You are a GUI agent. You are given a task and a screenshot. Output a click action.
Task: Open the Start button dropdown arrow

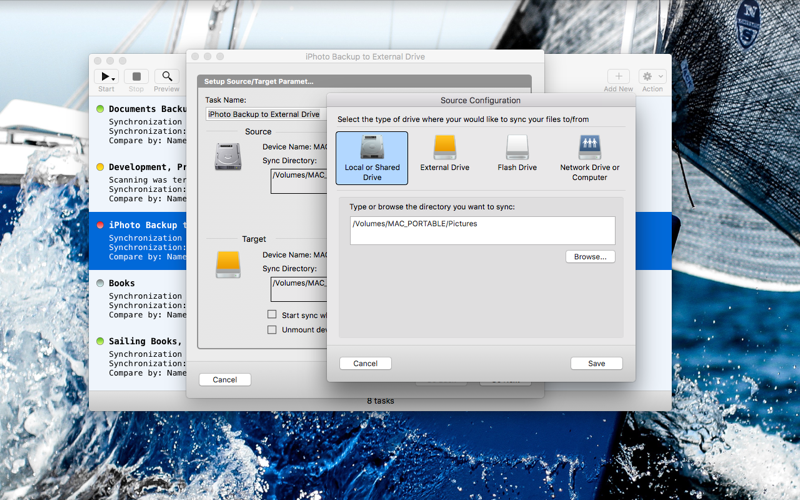pyautogui.click(x=114, y=78)
